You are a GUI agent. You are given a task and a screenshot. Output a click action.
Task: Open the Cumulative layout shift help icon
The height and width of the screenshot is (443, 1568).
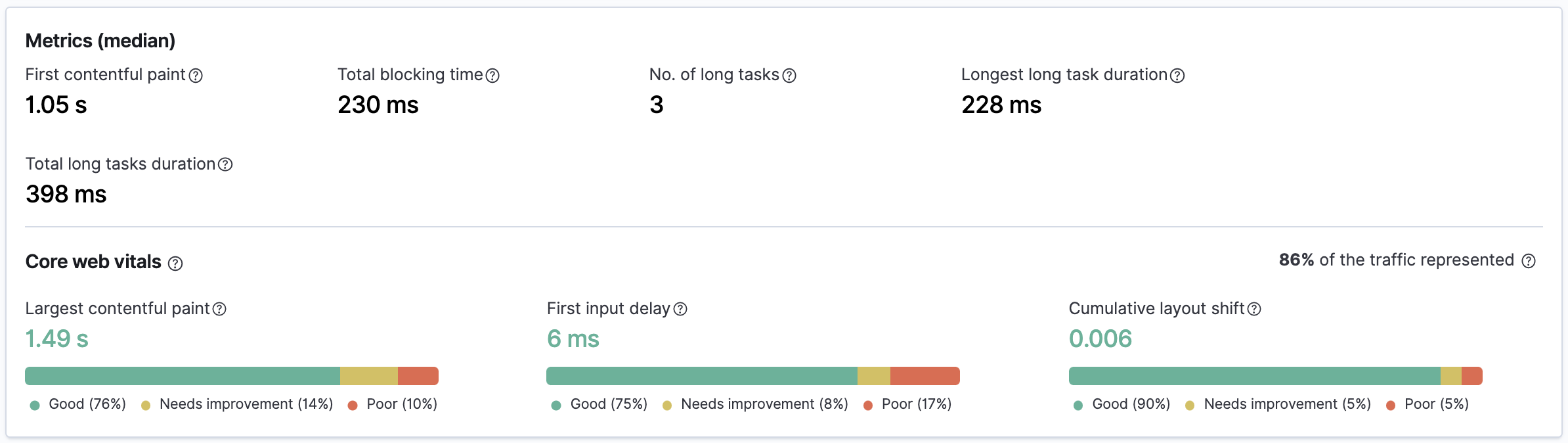point(1255,308)
